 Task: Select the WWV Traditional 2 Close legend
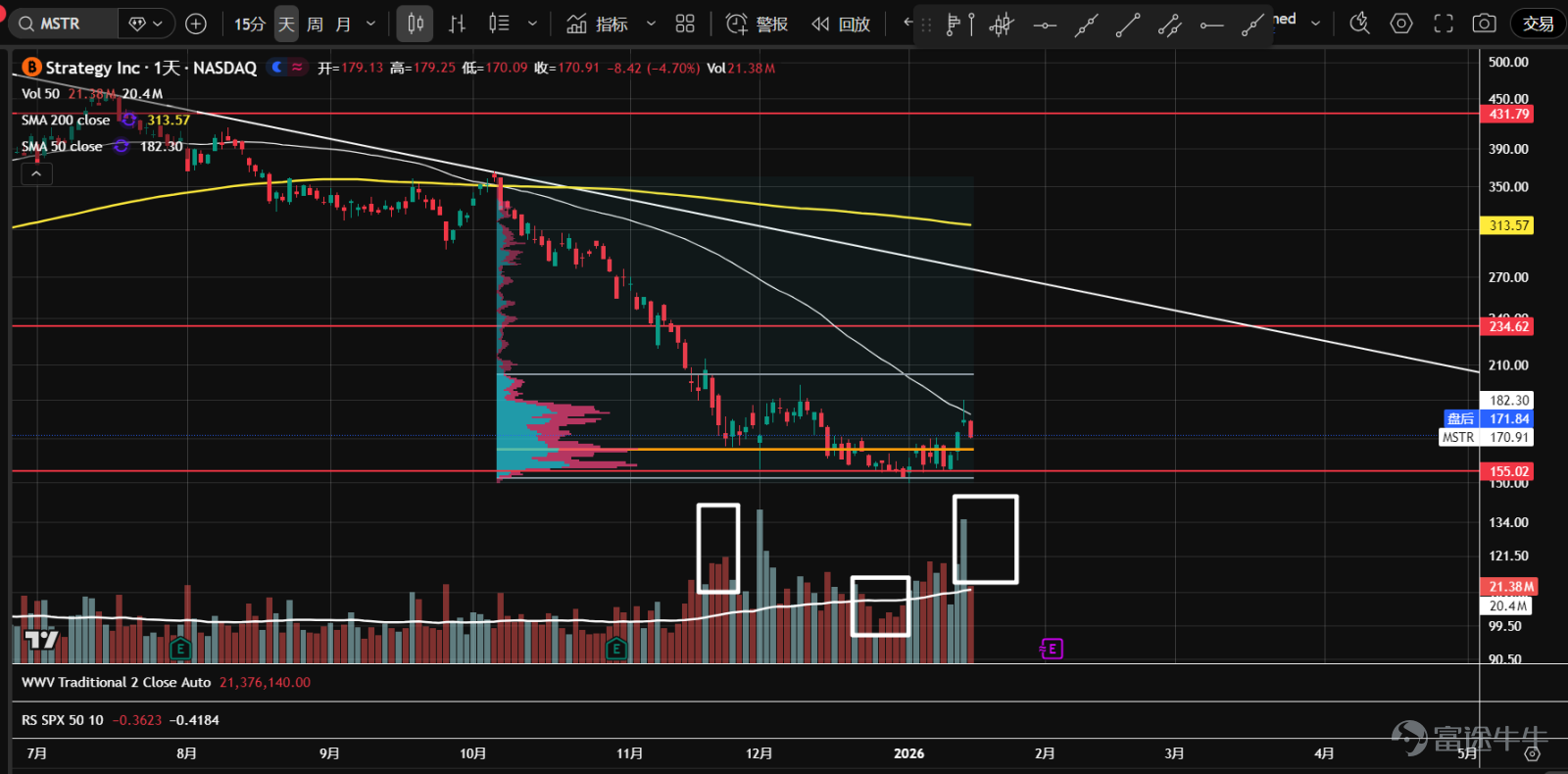pos(116,683)
